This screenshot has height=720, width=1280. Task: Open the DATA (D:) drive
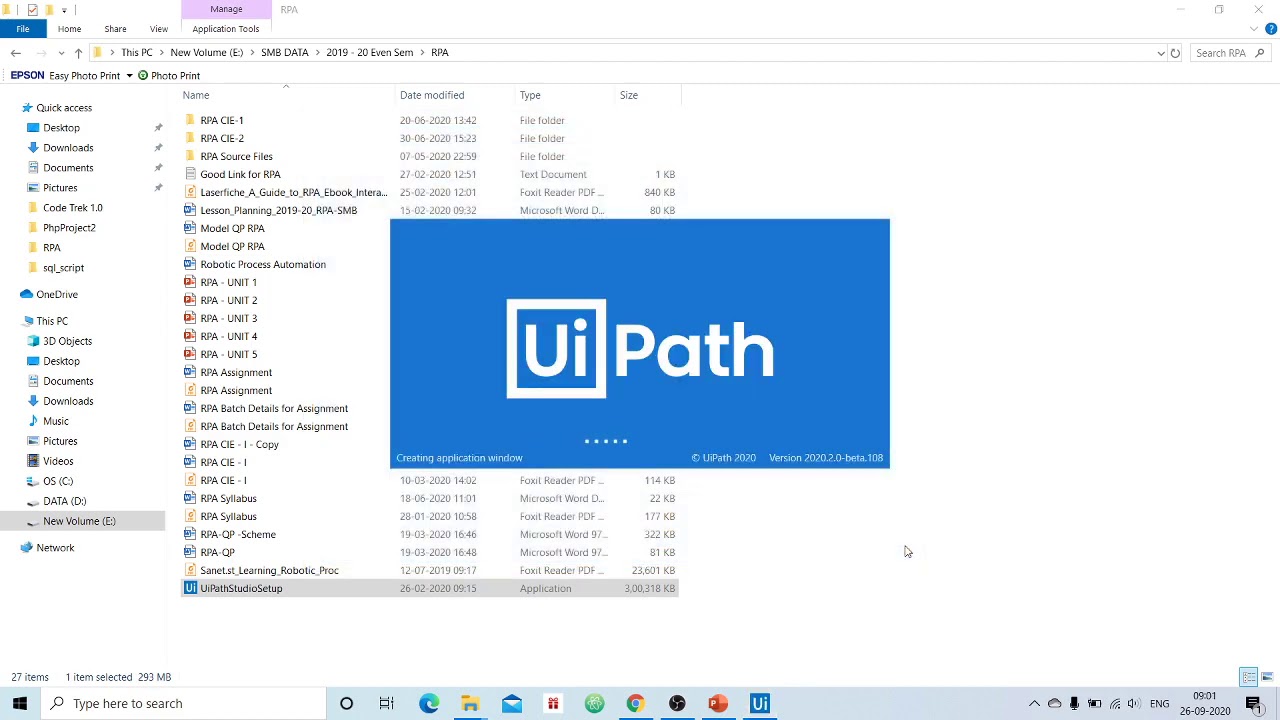click(x=64, y=501)
